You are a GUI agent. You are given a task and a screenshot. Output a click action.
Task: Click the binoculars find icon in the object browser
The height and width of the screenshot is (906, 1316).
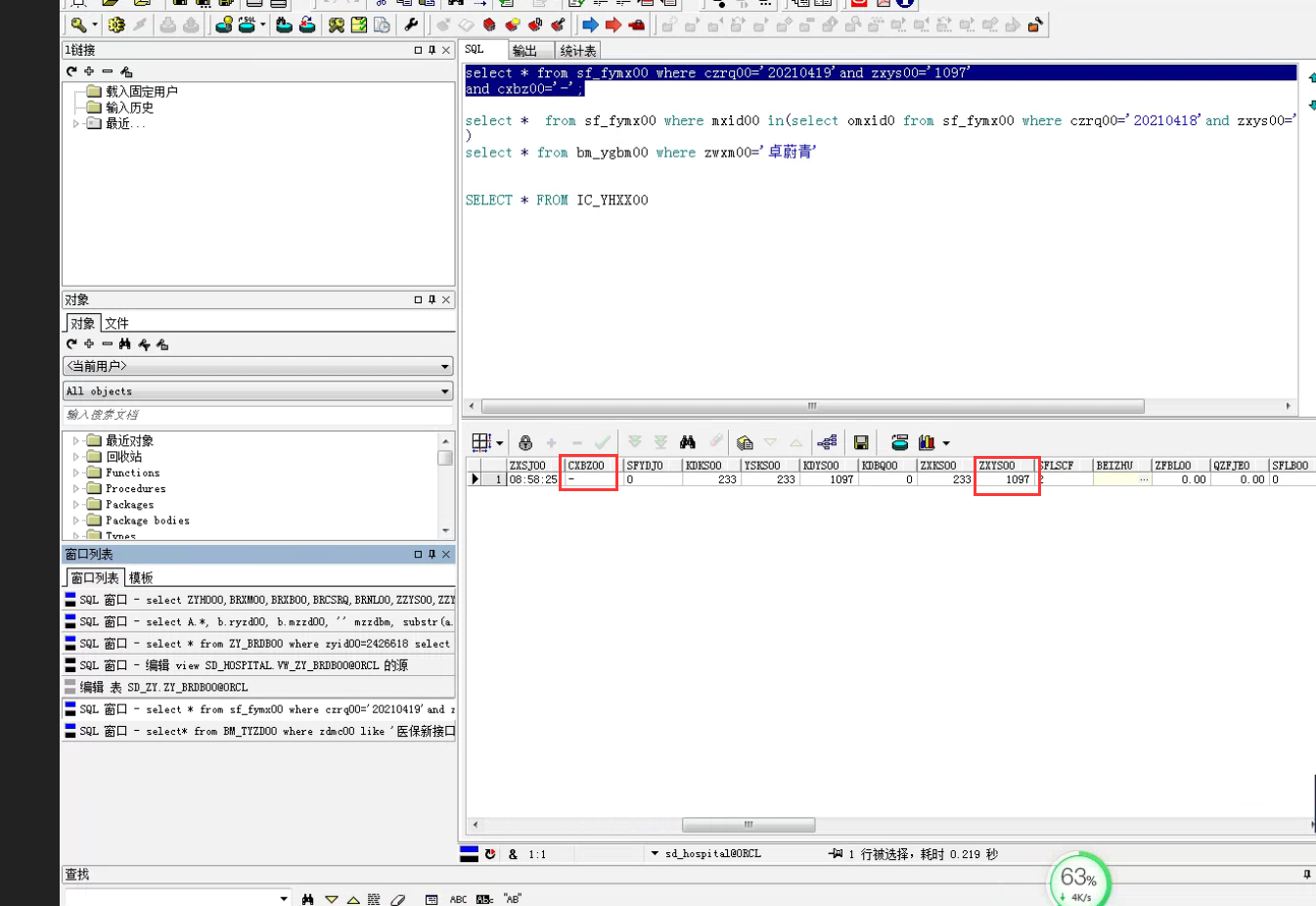click(x=125, y=344)
